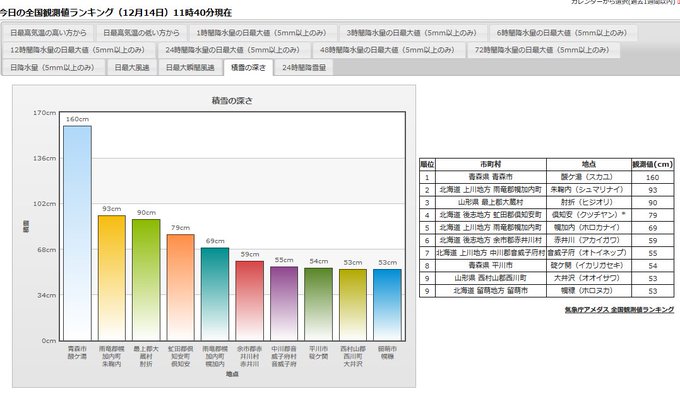Open the 日最高気温の低い方から tab
This screenshot has width=680, height=396.
(x=141, y=33)
